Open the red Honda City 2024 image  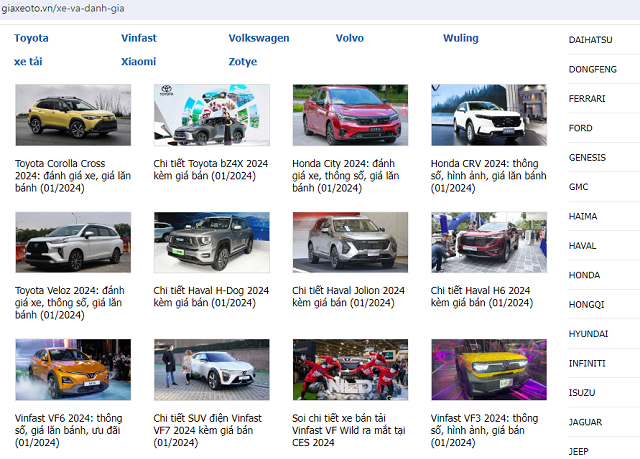point(350,115)
